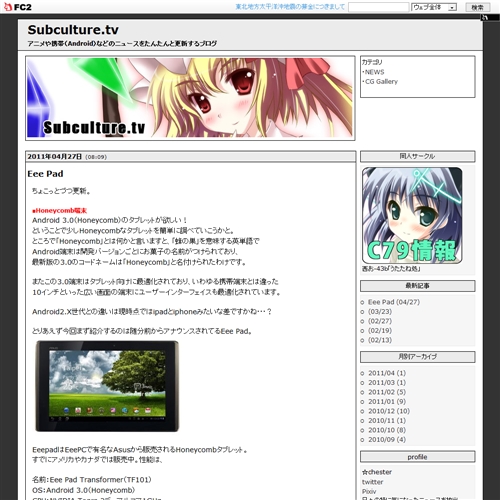Open the 2010/09 monthly archive
This screenshot has height=500, width=500.
[x=387, y=440]
